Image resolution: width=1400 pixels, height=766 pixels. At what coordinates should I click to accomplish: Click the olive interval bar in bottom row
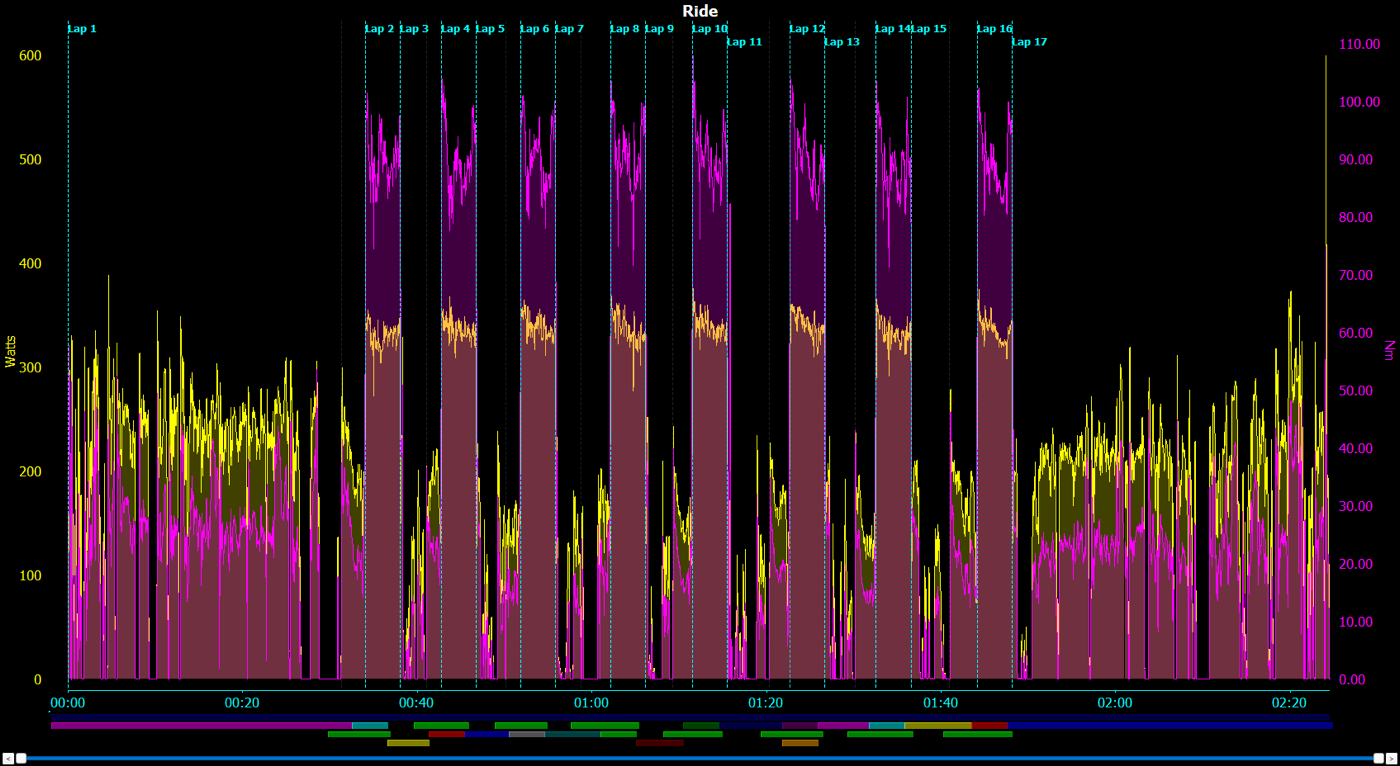point(408,743)
